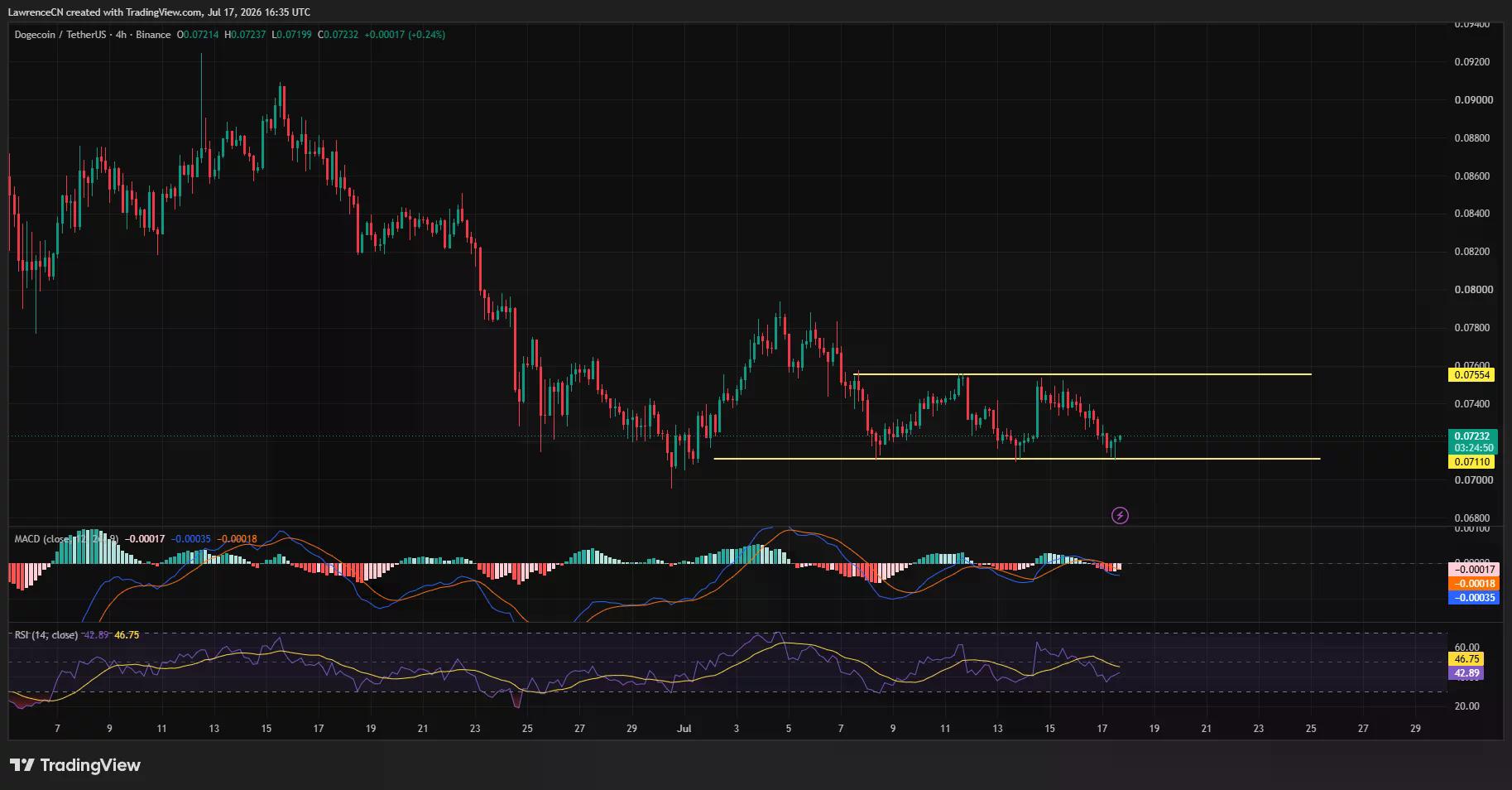Screen dimensions: 1512x790
Task: Click the '3' date label after Jul
Action: pos(736,729)
